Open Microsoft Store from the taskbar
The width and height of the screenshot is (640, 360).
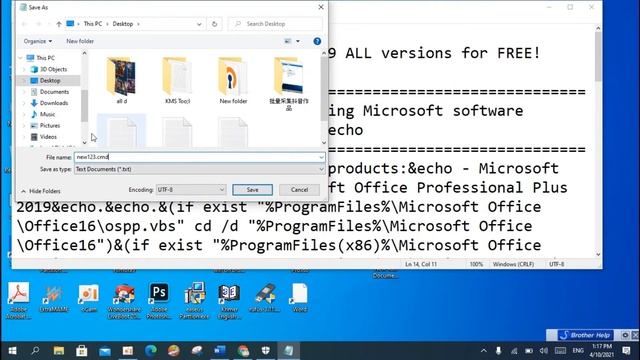click(x=82, y=351)
